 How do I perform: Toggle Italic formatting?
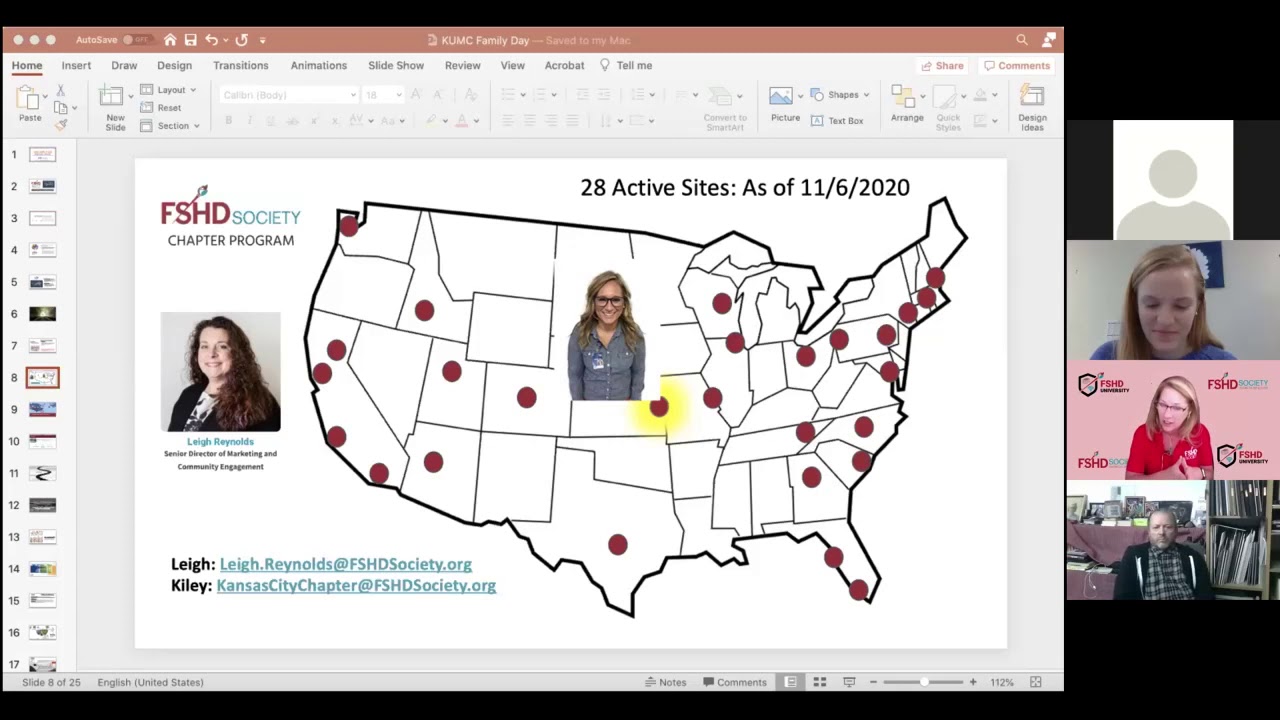coord(249,120)
